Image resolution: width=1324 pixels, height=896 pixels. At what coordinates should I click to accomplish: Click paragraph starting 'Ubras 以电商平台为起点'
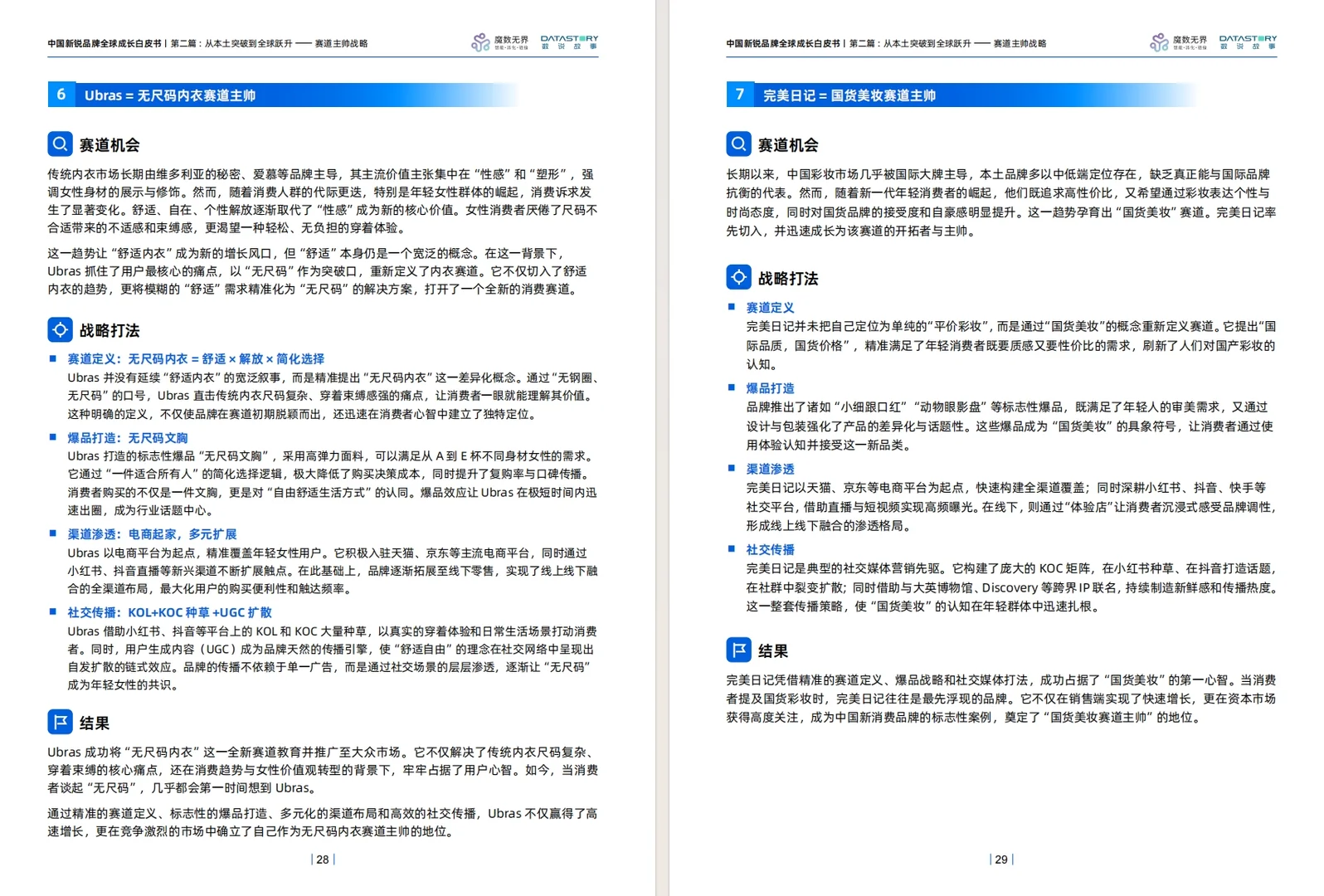[x=333, y=571]
